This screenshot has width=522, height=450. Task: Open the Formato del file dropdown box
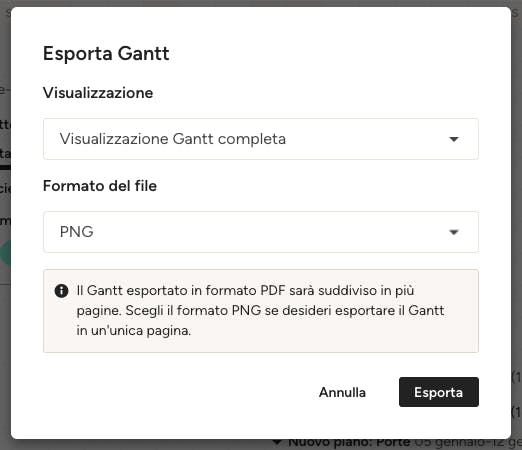tap(261, 232)
